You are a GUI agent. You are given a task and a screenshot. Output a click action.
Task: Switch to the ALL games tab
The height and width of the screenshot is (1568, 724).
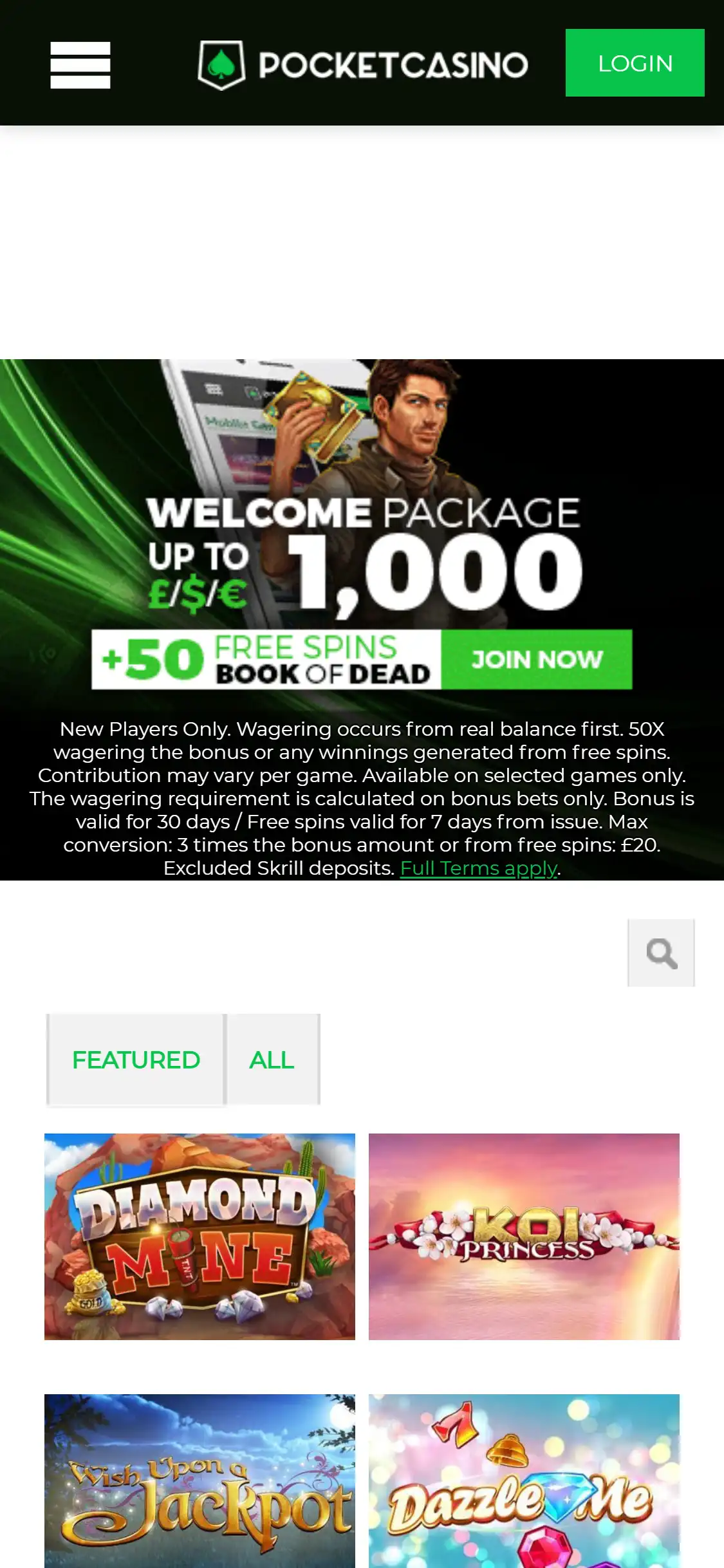[272, 1060]
